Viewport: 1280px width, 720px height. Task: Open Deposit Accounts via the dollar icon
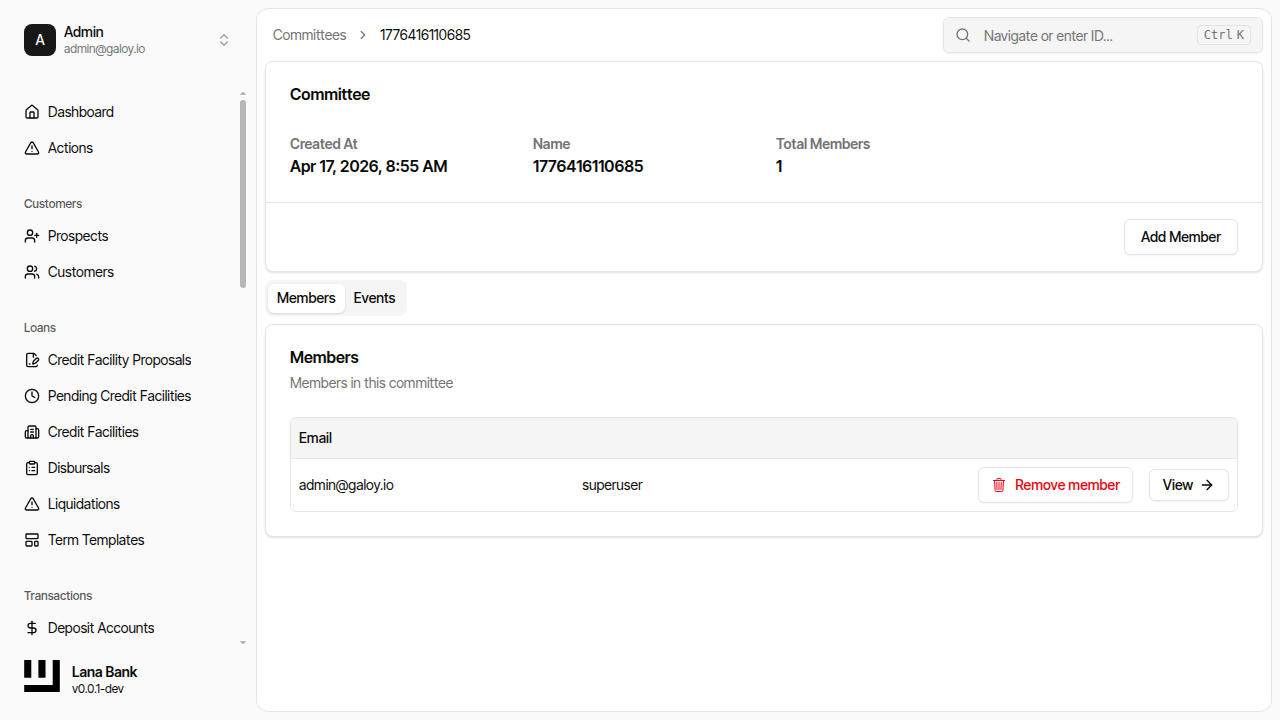tap(31, 627)
